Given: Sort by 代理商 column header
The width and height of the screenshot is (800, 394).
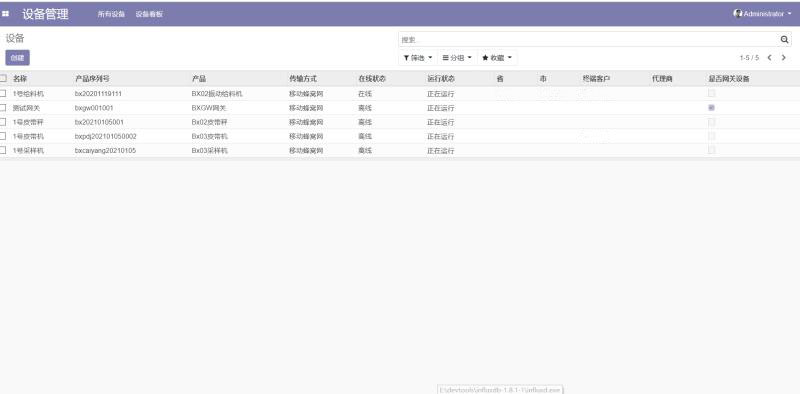Looking at the screenshot, I should coord(662,79).
